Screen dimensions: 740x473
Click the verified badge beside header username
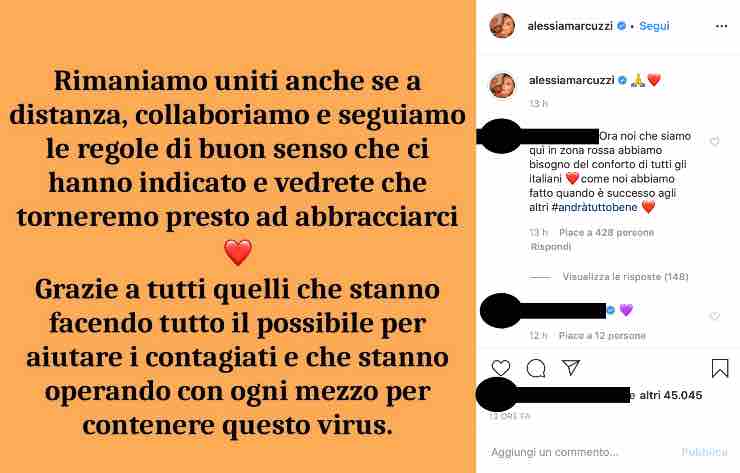click(x=622, y=26)
